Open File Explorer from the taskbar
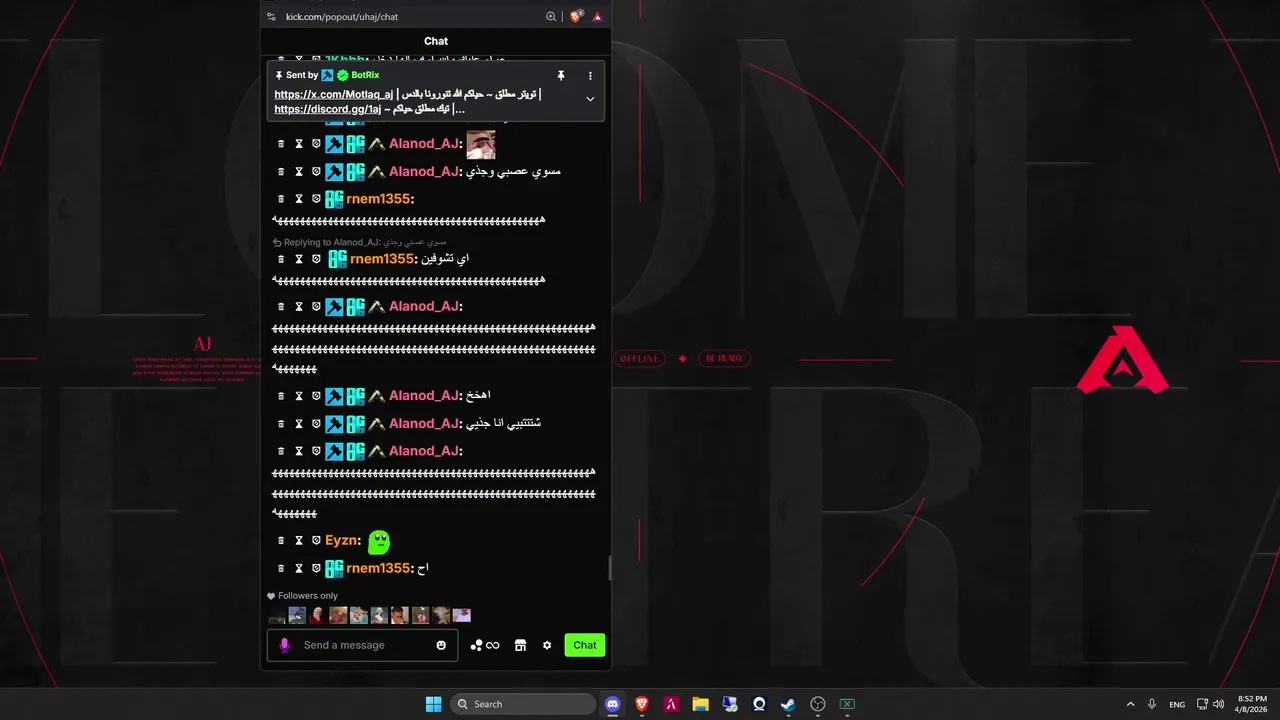The height and width of the screenshot is (720, 1280). tap(700, 704)
